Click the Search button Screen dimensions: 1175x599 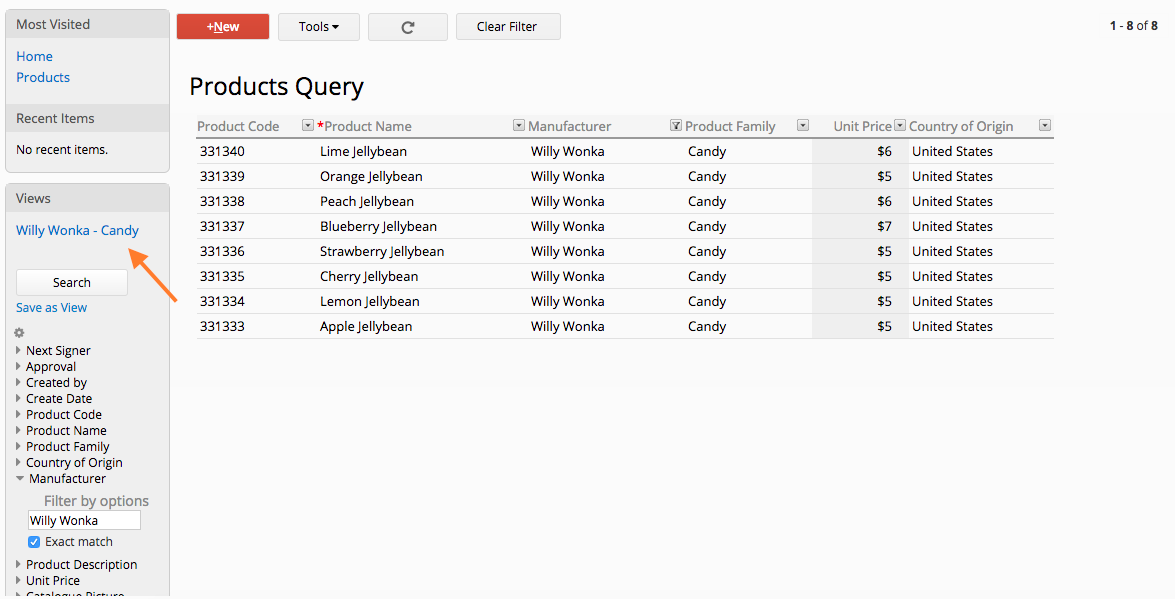72,283
